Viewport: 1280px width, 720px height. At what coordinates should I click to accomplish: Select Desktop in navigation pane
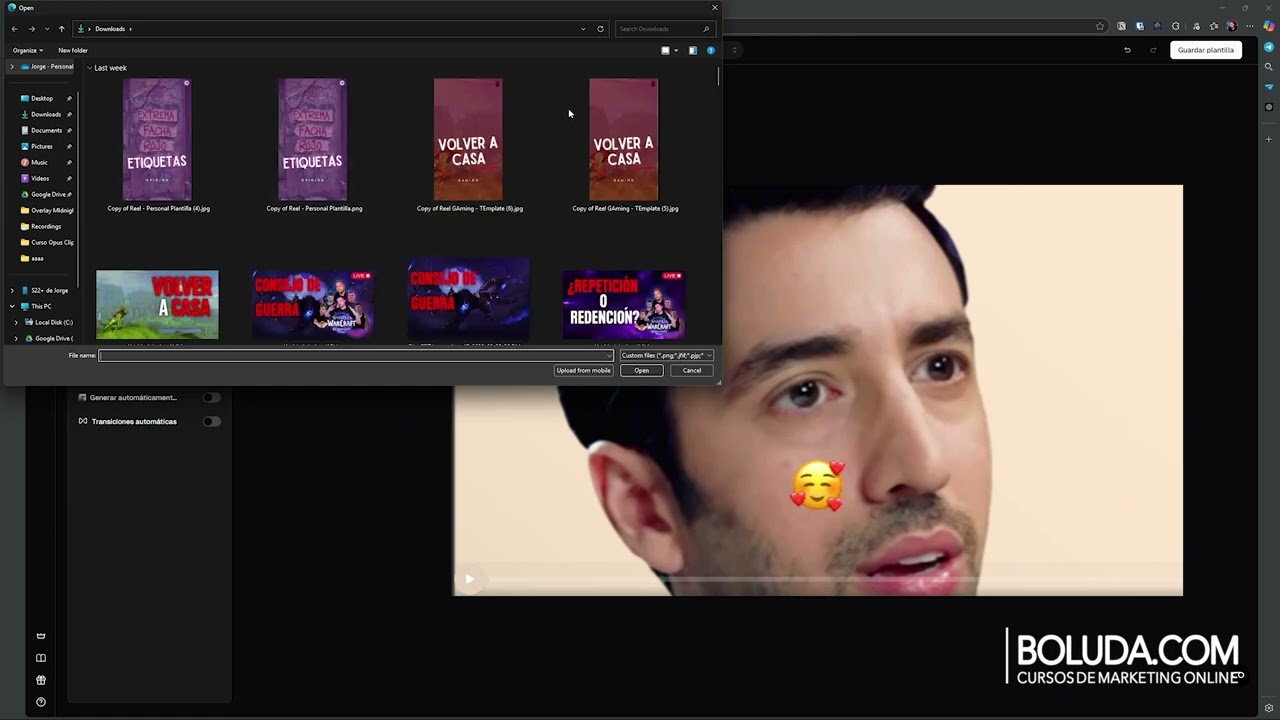[42, 98]
